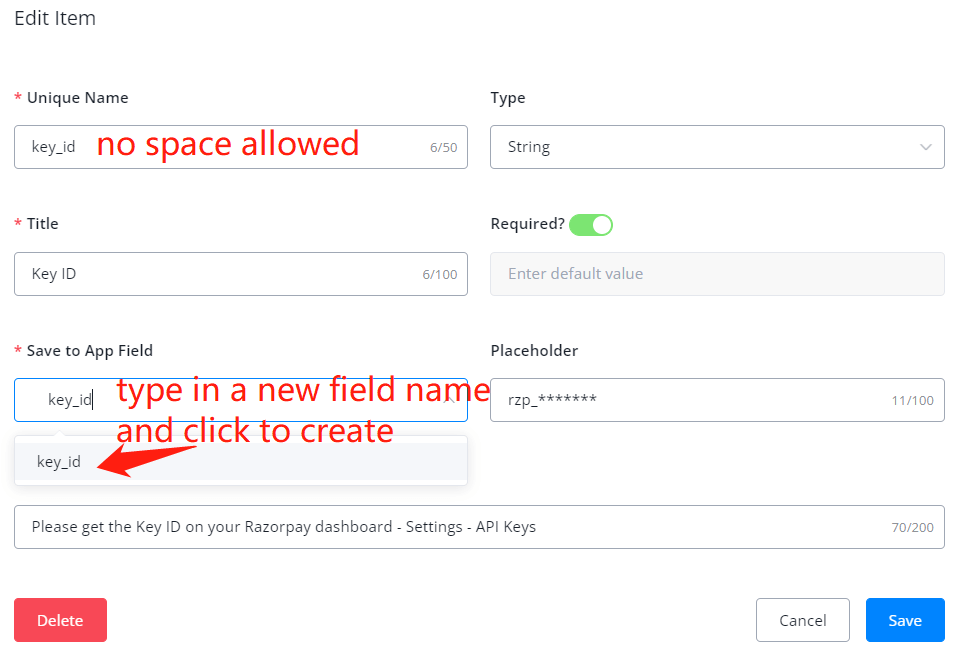
Task: Click the Type label above dropdown
Action: click(507, 98)
